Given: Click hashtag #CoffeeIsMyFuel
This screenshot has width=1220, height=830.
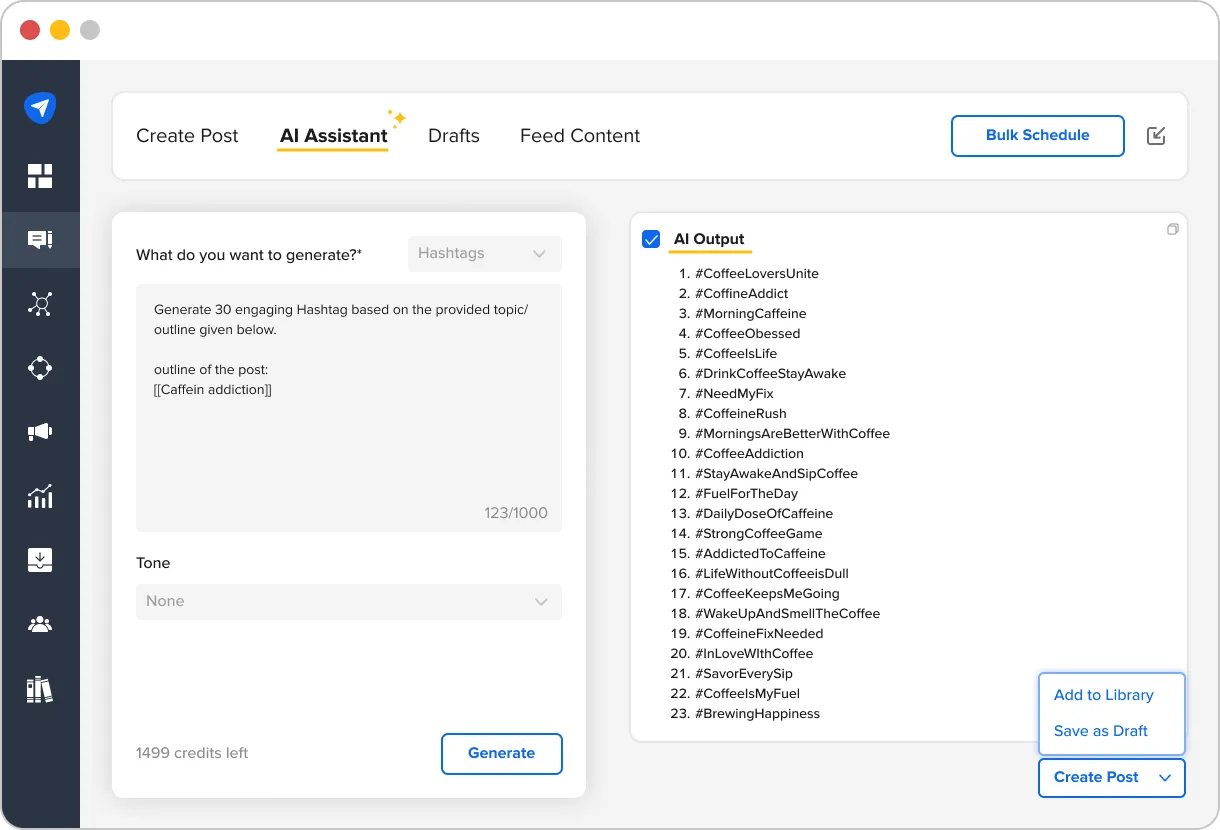Looking at the screenshot, I should [748, 694].
